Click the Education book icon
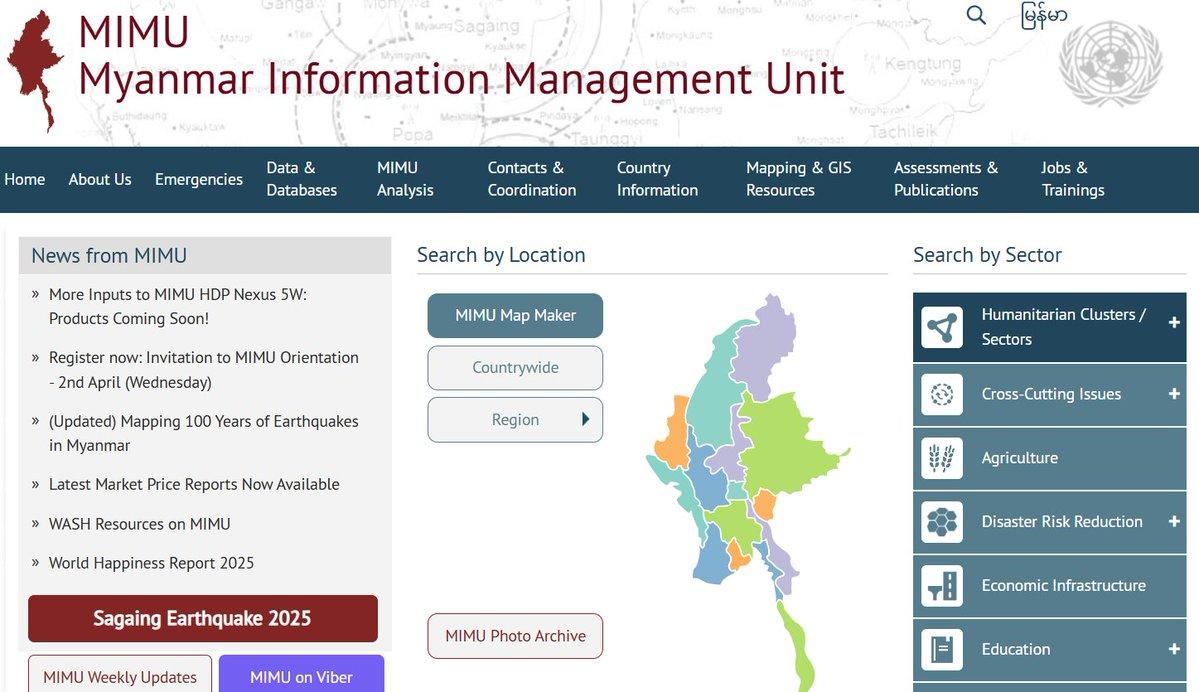 pyautogui.click(x=942, y=649)
